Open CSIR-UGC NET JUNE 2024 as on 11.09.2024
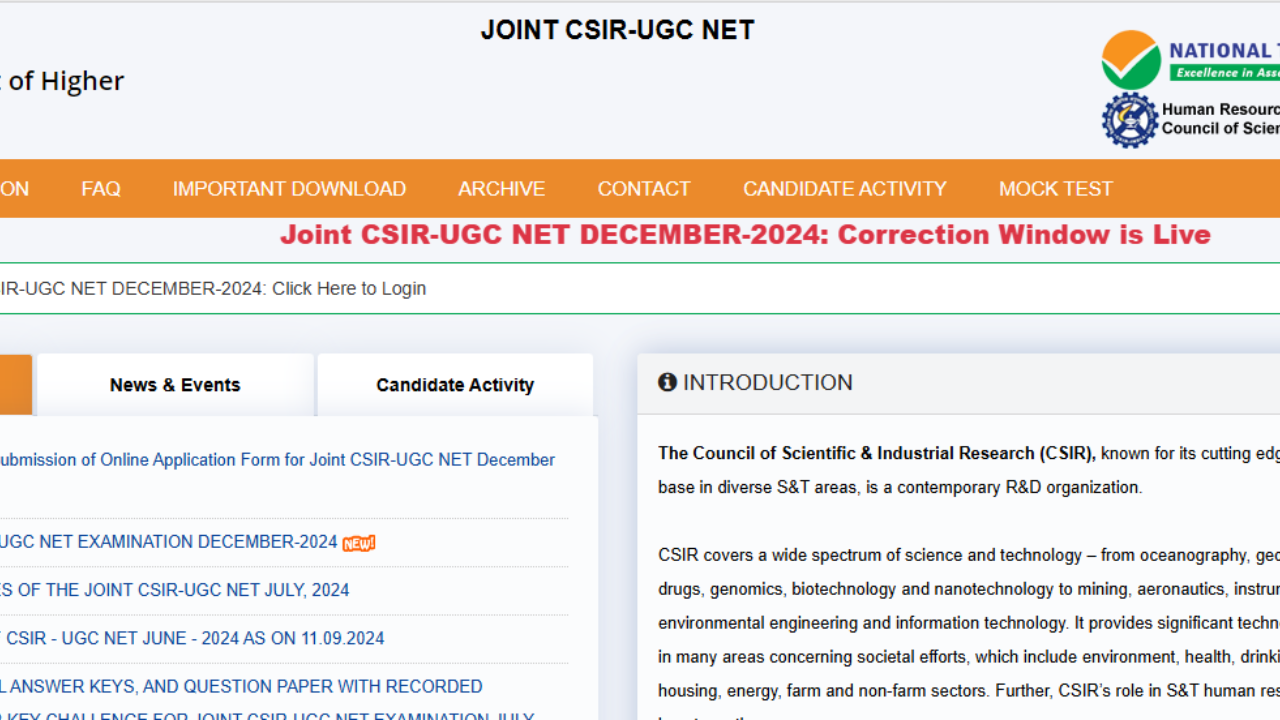Screen dimensions: 1280x720 tap(190, 638)
